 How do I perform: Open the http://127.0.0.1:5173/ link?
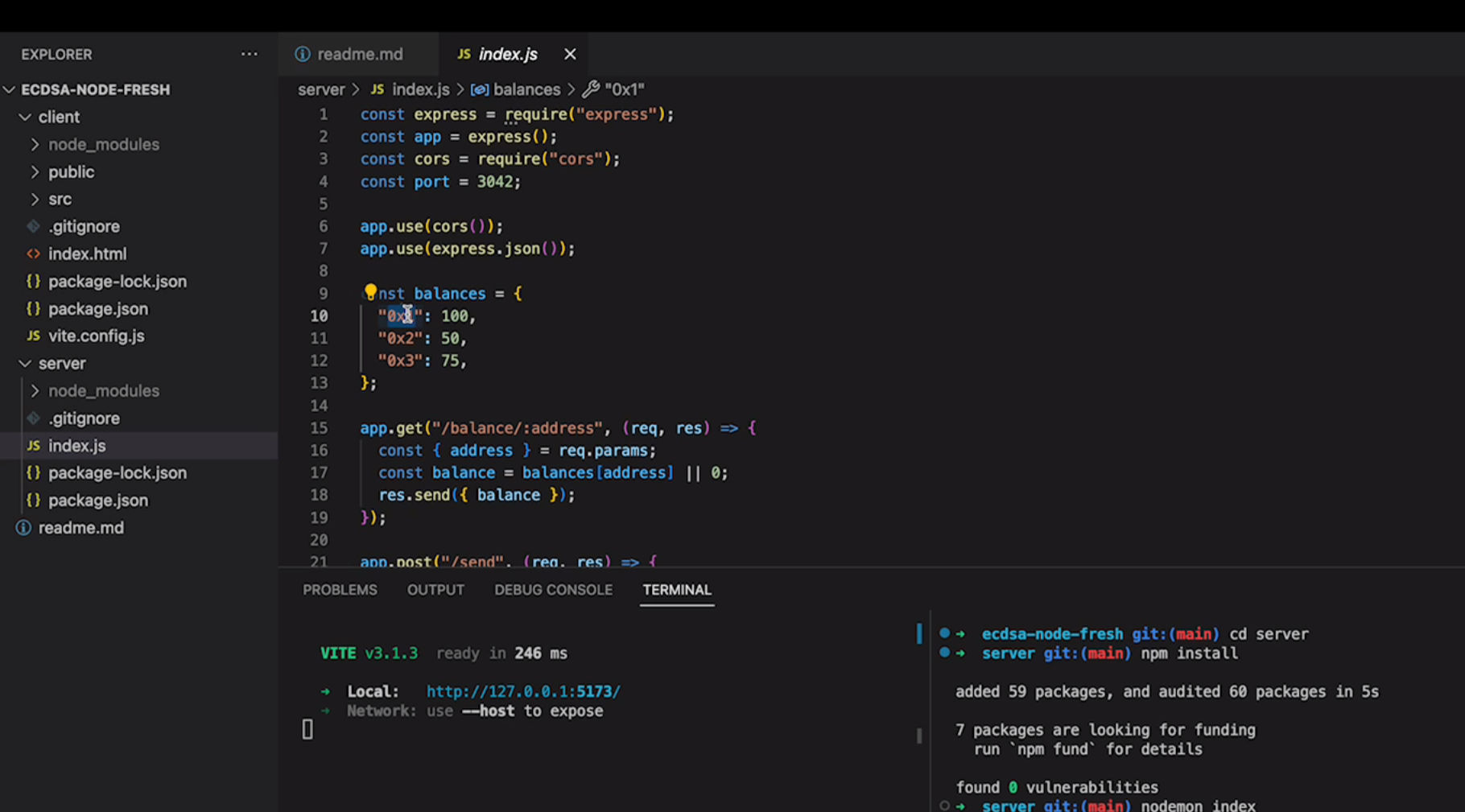[523, 690]
